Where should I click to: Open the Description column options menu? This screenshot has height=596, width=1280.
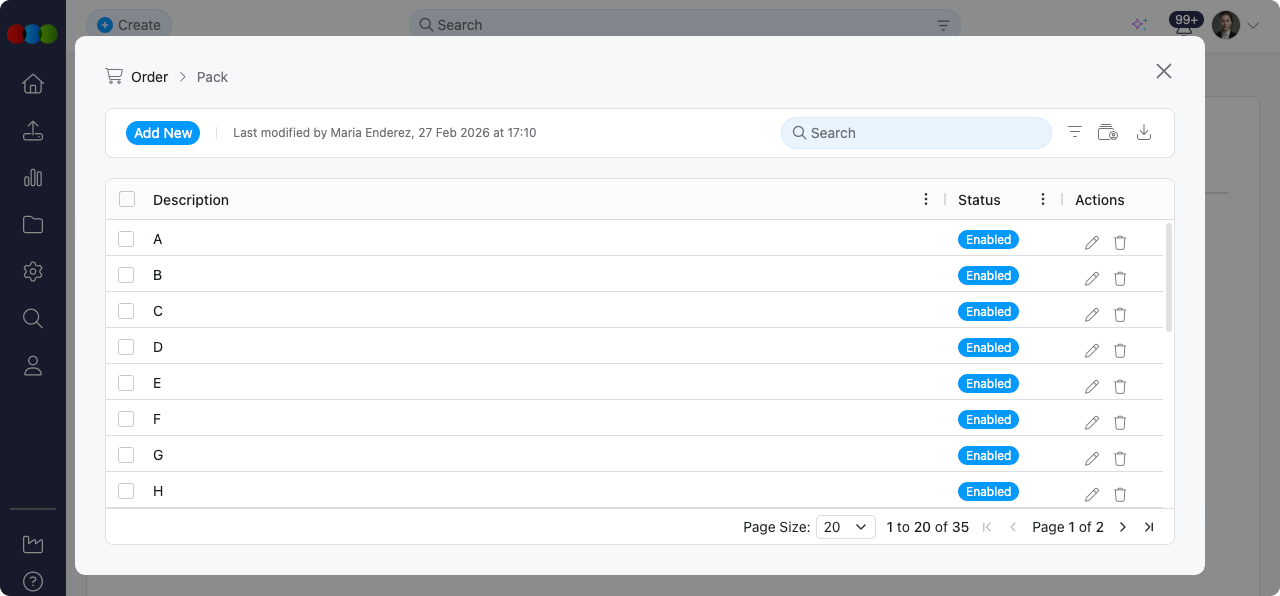[926, 200]
